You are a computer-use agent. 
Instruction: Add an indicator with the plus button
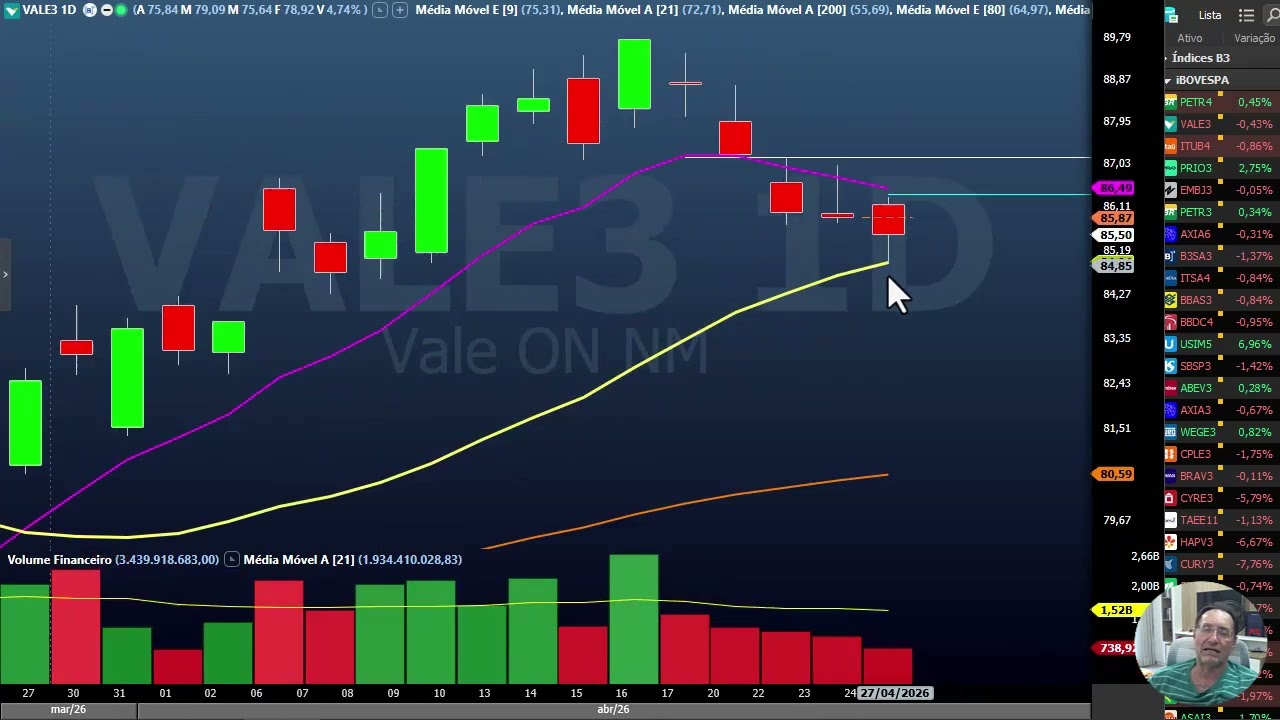pyautogui.click(x=400, y=10)
